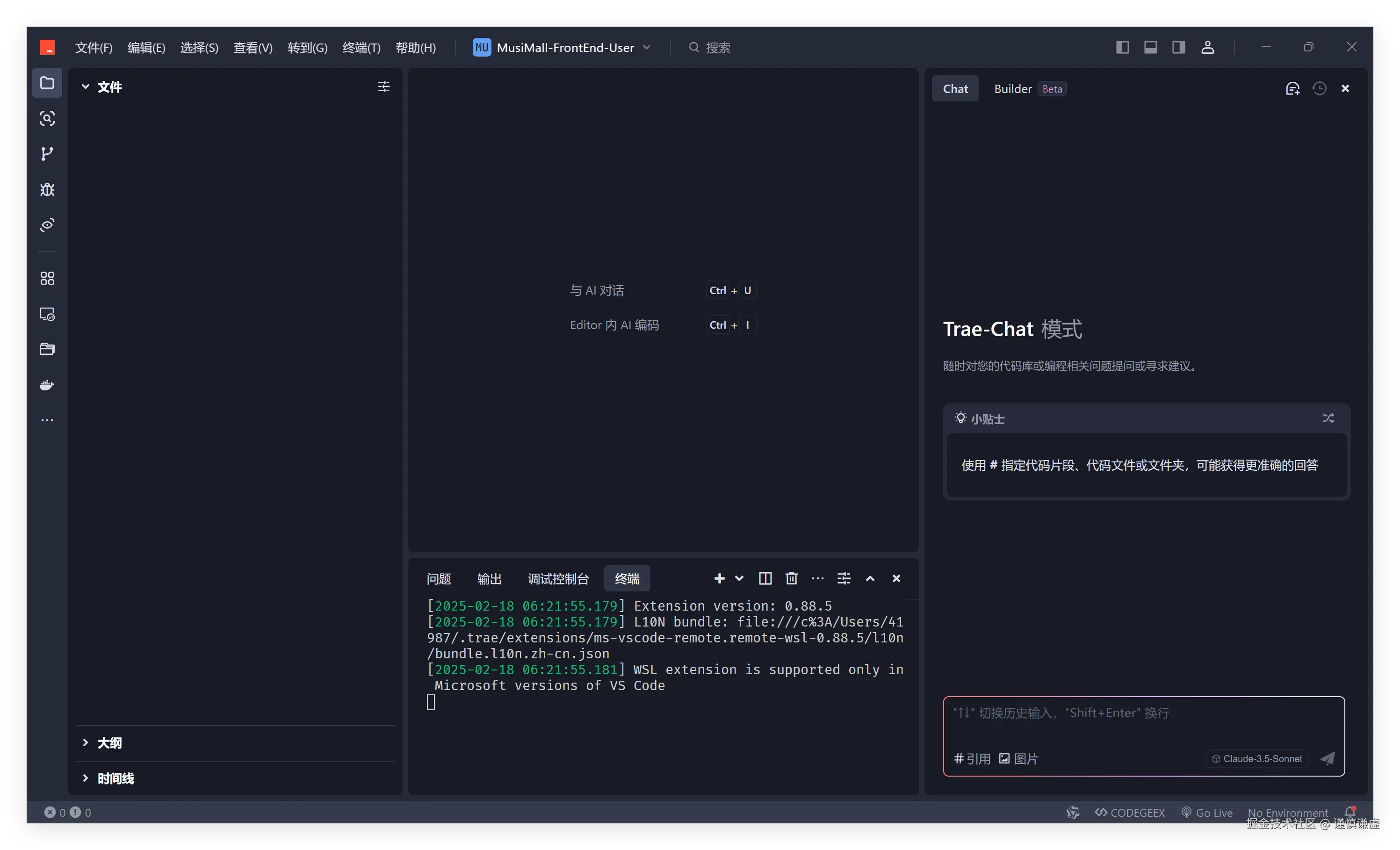The width and height of the screenshot is (1400, 850).
Task: Open the 终端(T) menu
Action: pyautogui.click(x=361, y=48)
